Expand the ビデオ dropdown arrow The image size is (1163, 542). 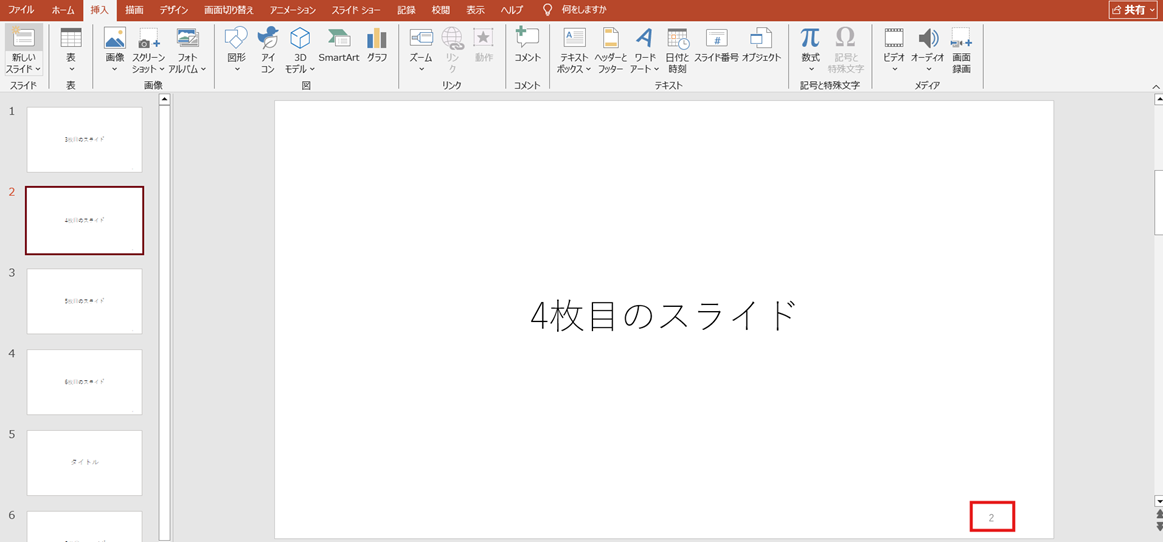894,69
